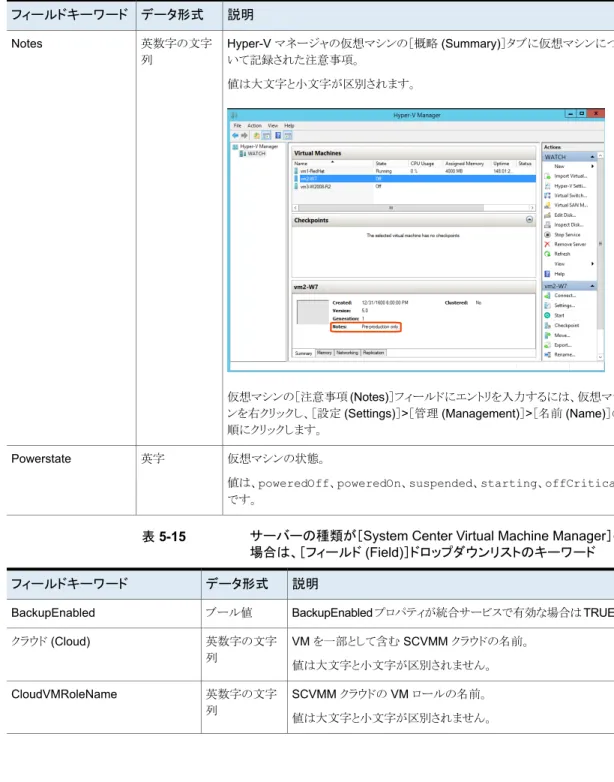Select the vm2-W7 virtual machine row

point(414,179)
